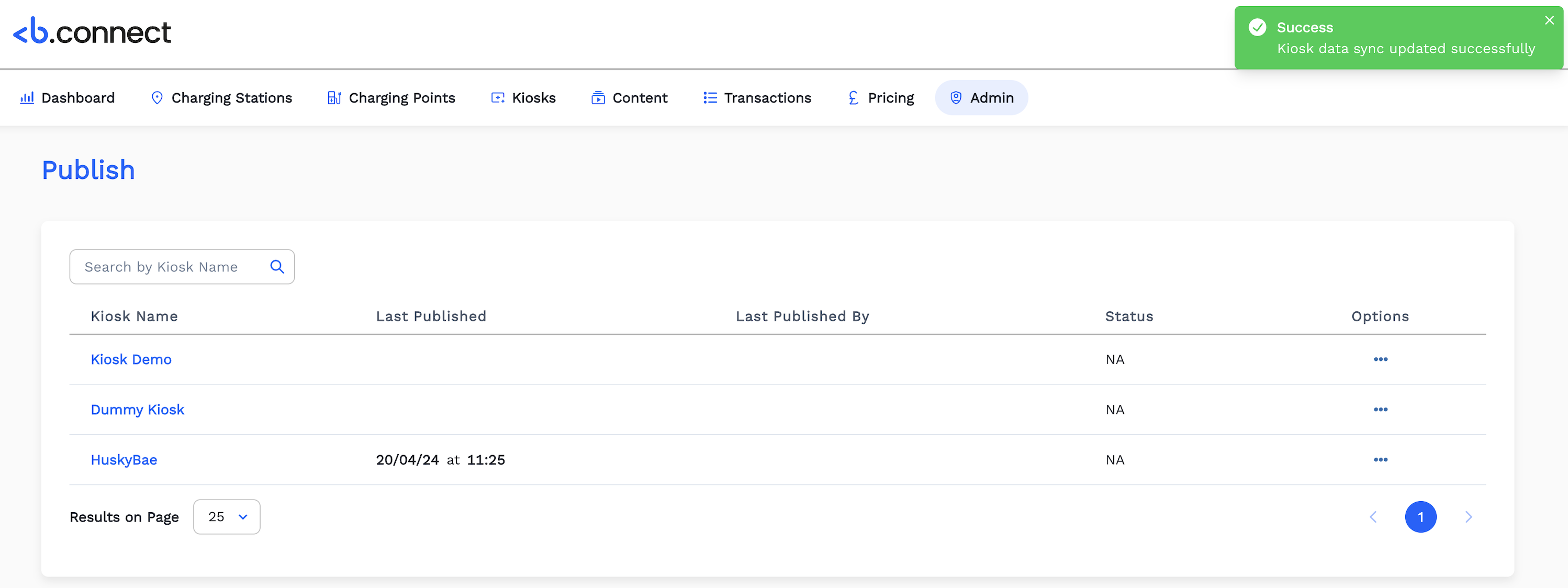Select the Dashboard bar chart icon
This screenshot has height=588, width=1568.
coord(27,97)
